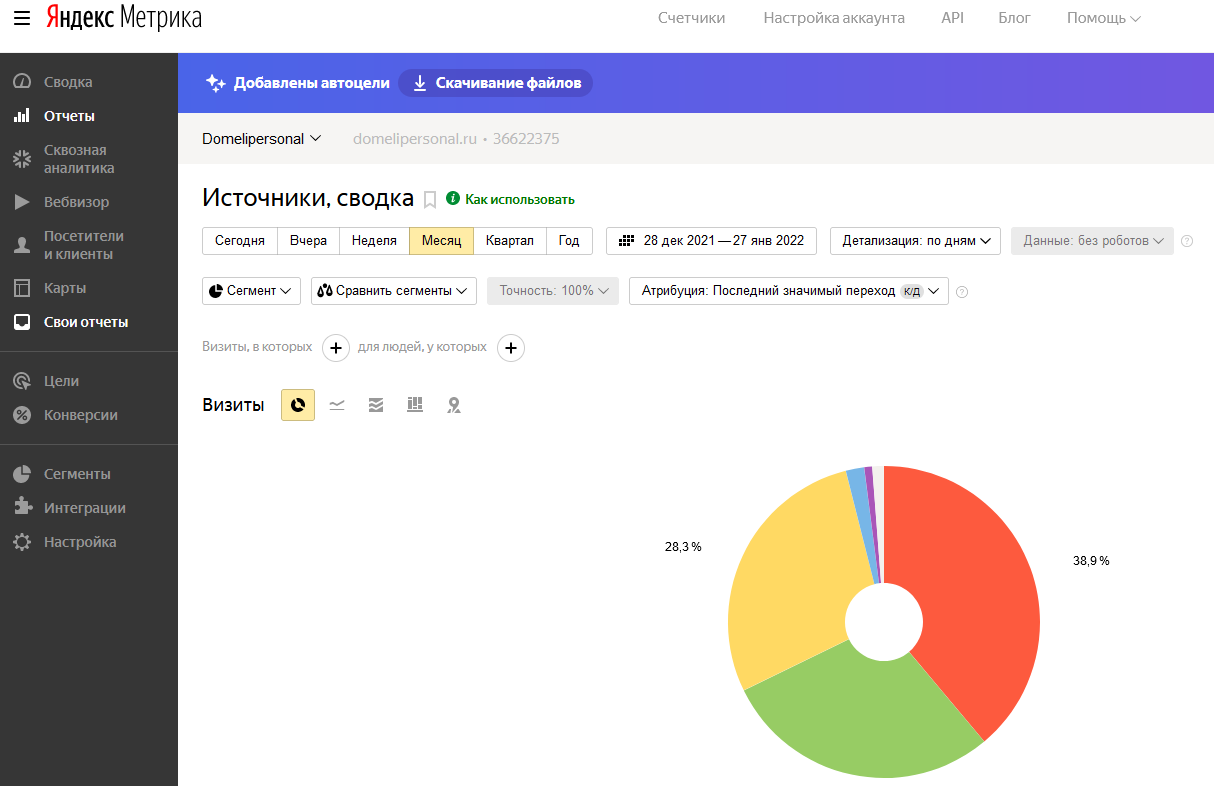Go to Конверсии in the sidebar
Screen dimensions: 1214x786
click(80, 415)
